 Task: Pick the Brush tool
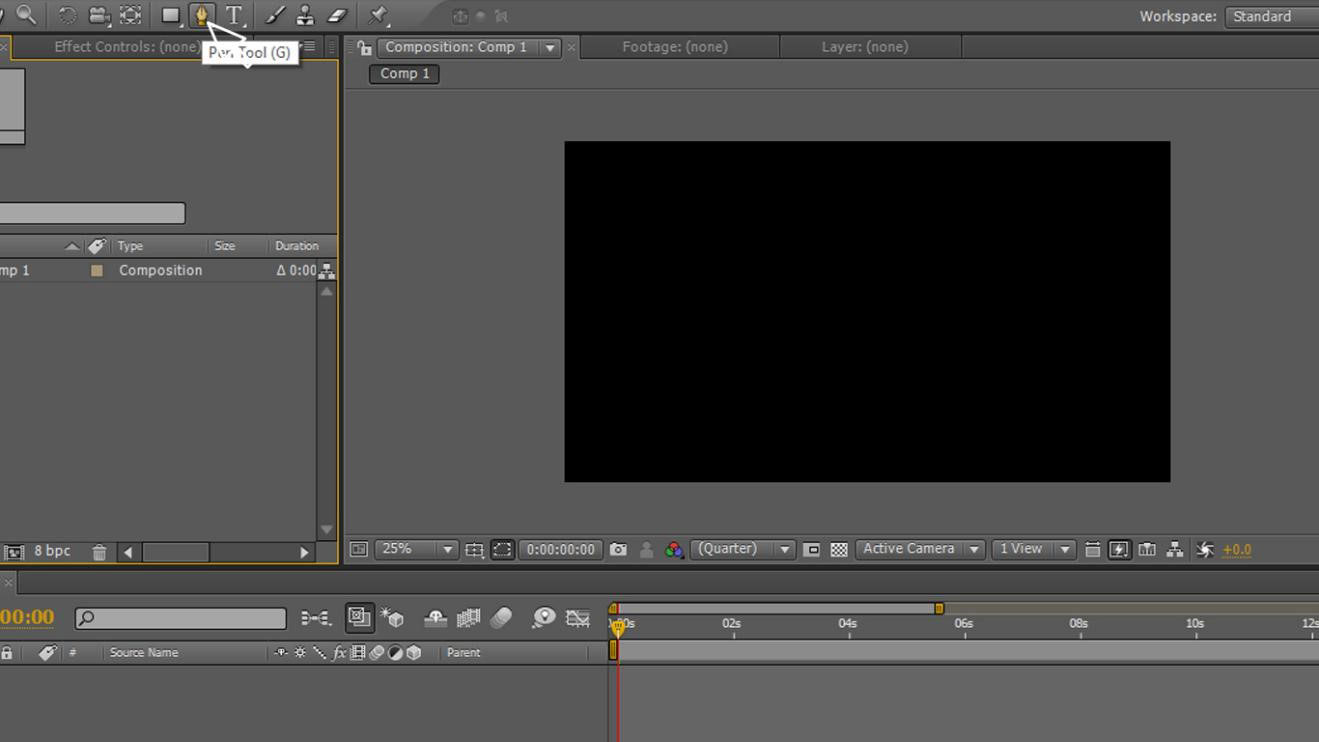274,15
